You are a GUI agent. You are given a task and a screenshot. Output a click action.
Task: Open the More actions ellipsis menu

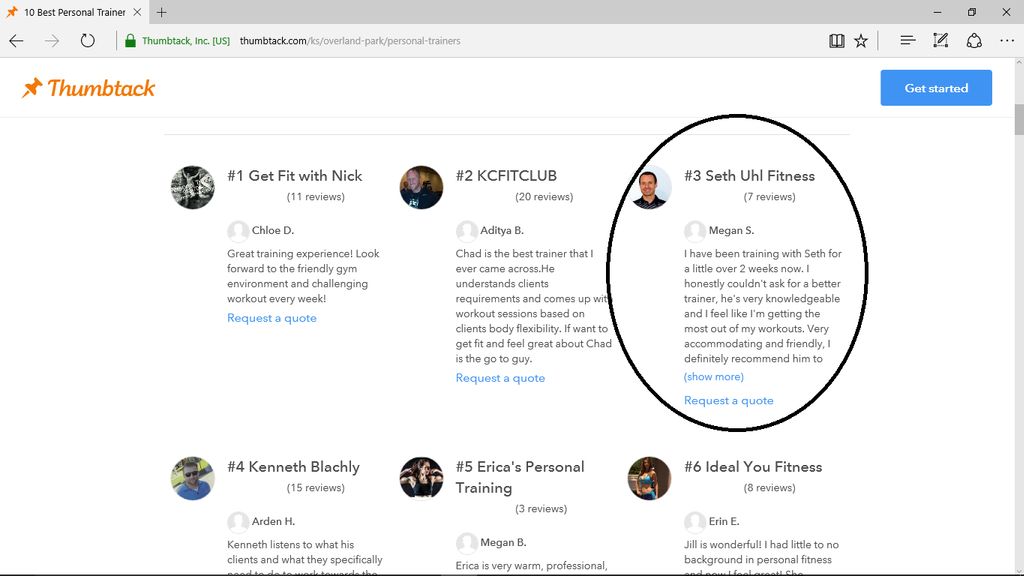[x=1007, y=41]
